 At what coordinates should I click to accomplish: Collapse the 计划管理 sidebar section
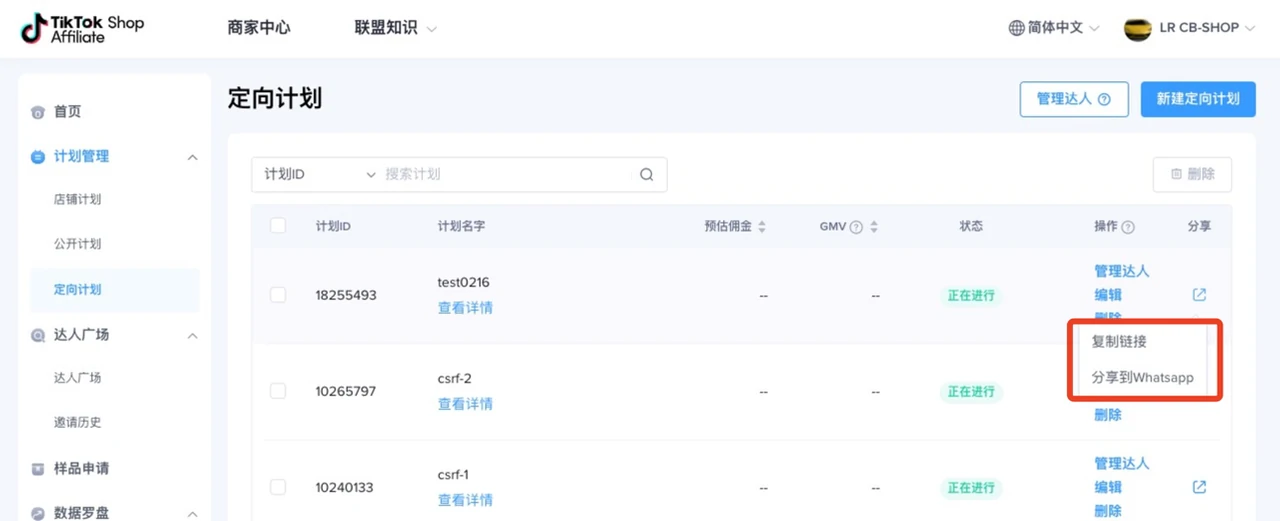(192, 157)
